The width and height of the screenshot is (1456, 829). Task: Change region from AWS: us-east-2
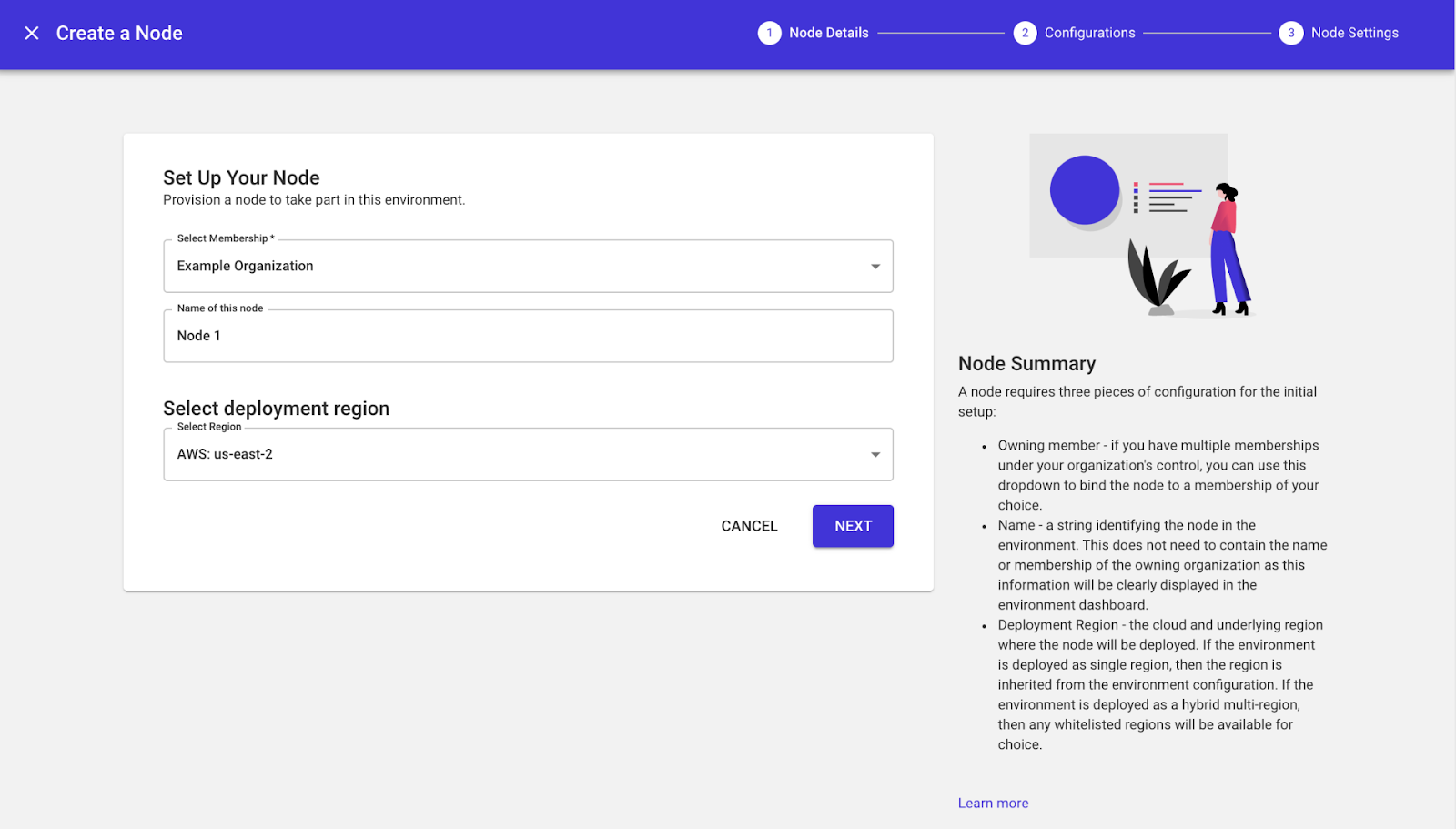click(x=528, y=453)
